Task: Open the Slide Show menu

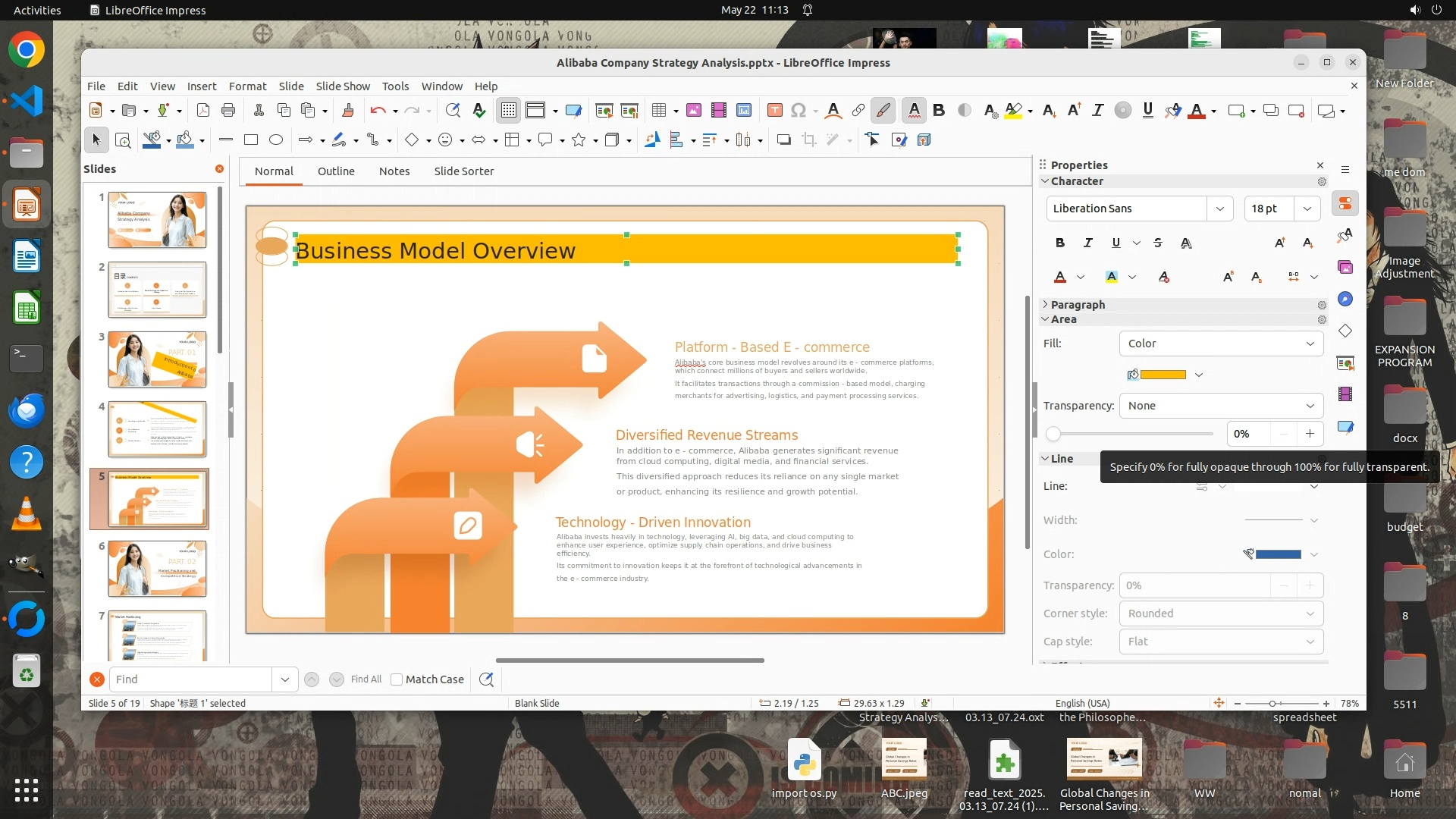Action: 343,86
